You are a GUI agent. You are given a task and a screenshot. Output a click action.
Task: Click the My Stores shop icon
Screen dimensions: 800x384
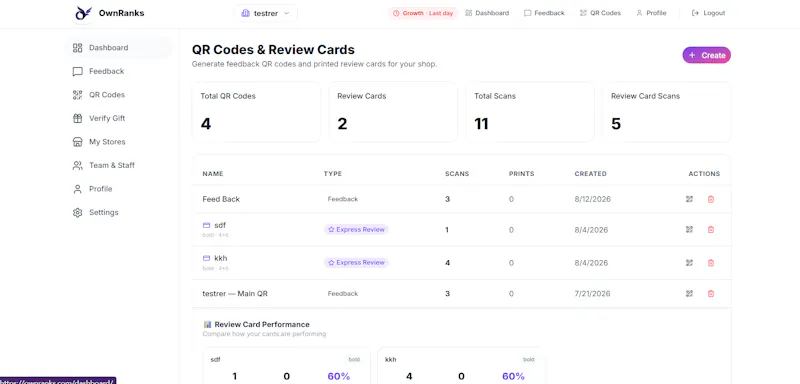point(78,142)
